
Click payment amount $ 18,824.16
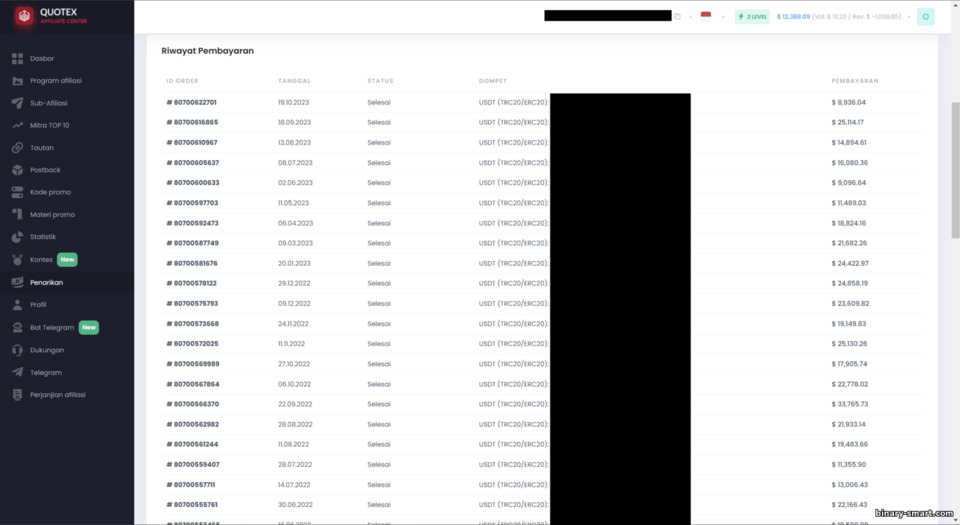(849, 223)
